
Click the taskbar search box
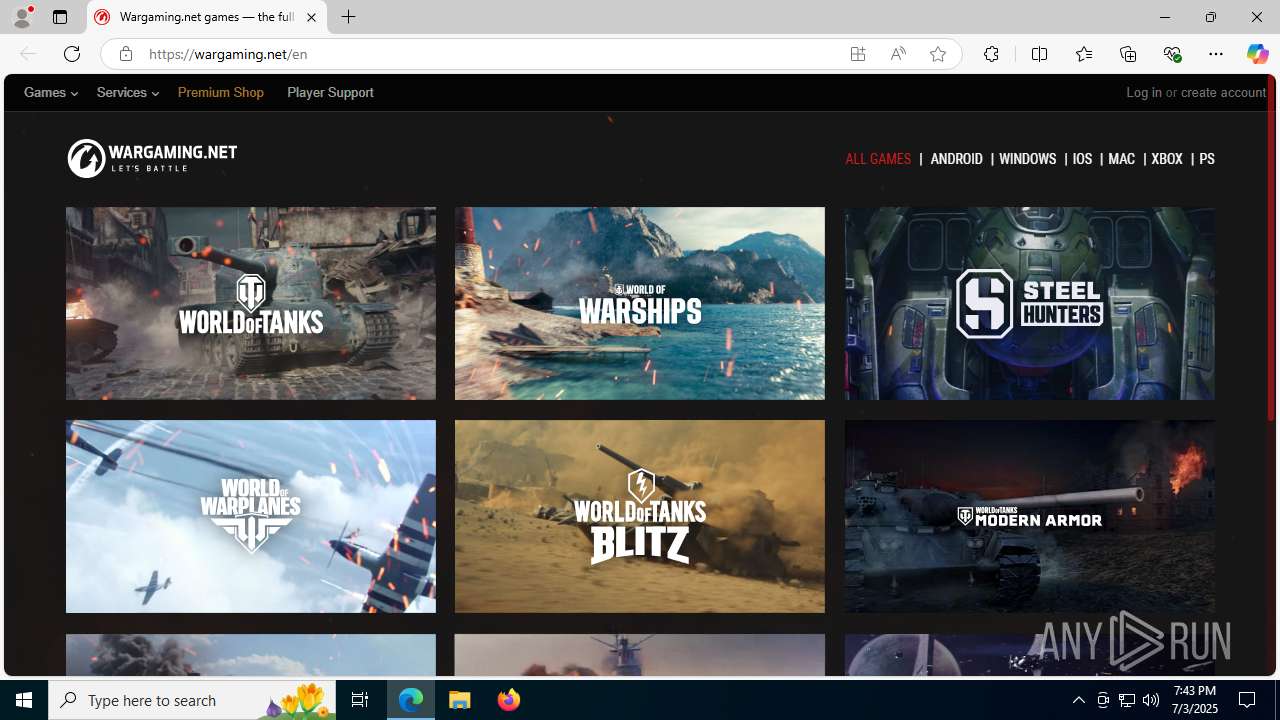pos(193,700)
